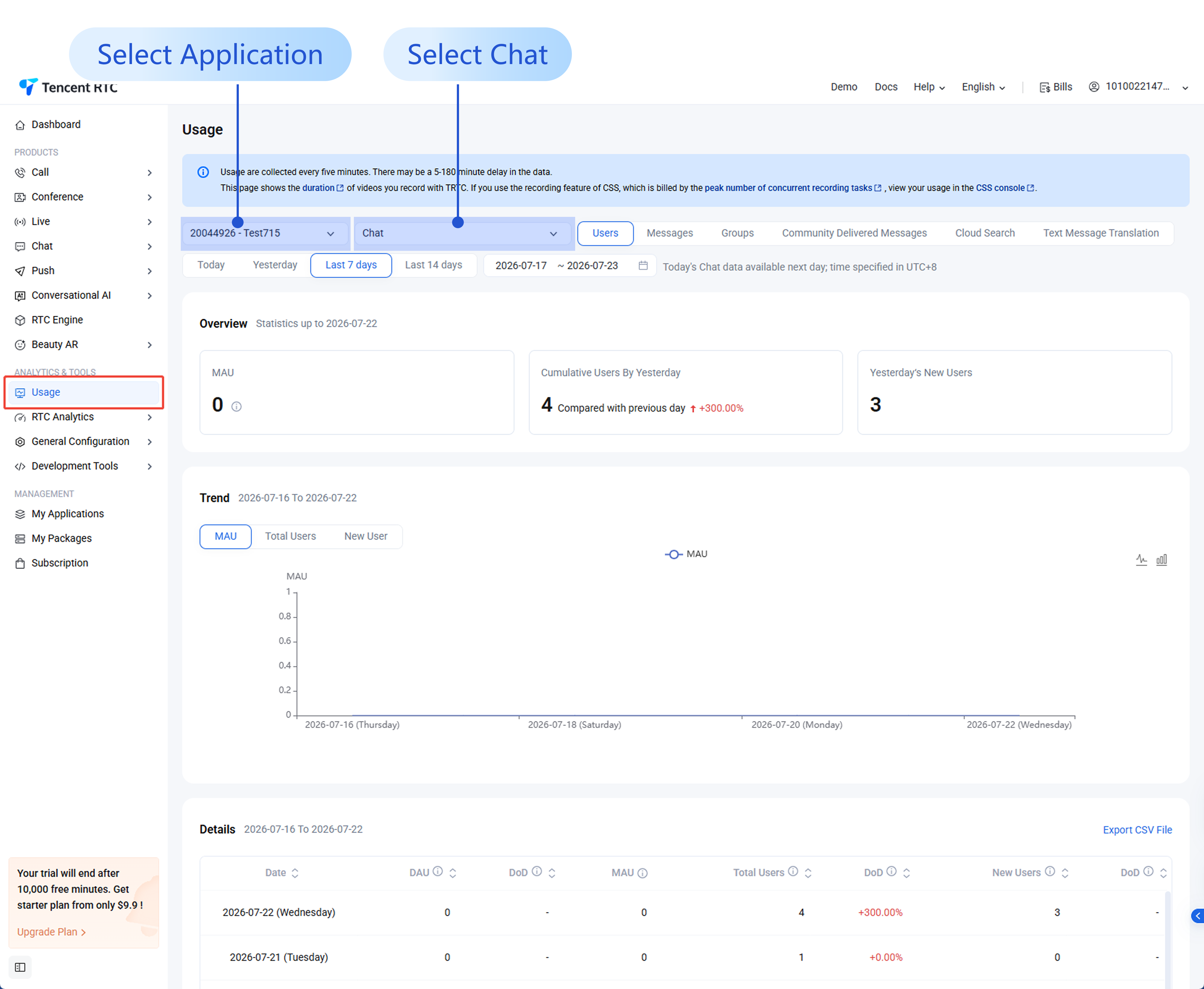Viewport: 1204px width, 989px height.
Task: Select the Yesterday date range
Action: 275,265
